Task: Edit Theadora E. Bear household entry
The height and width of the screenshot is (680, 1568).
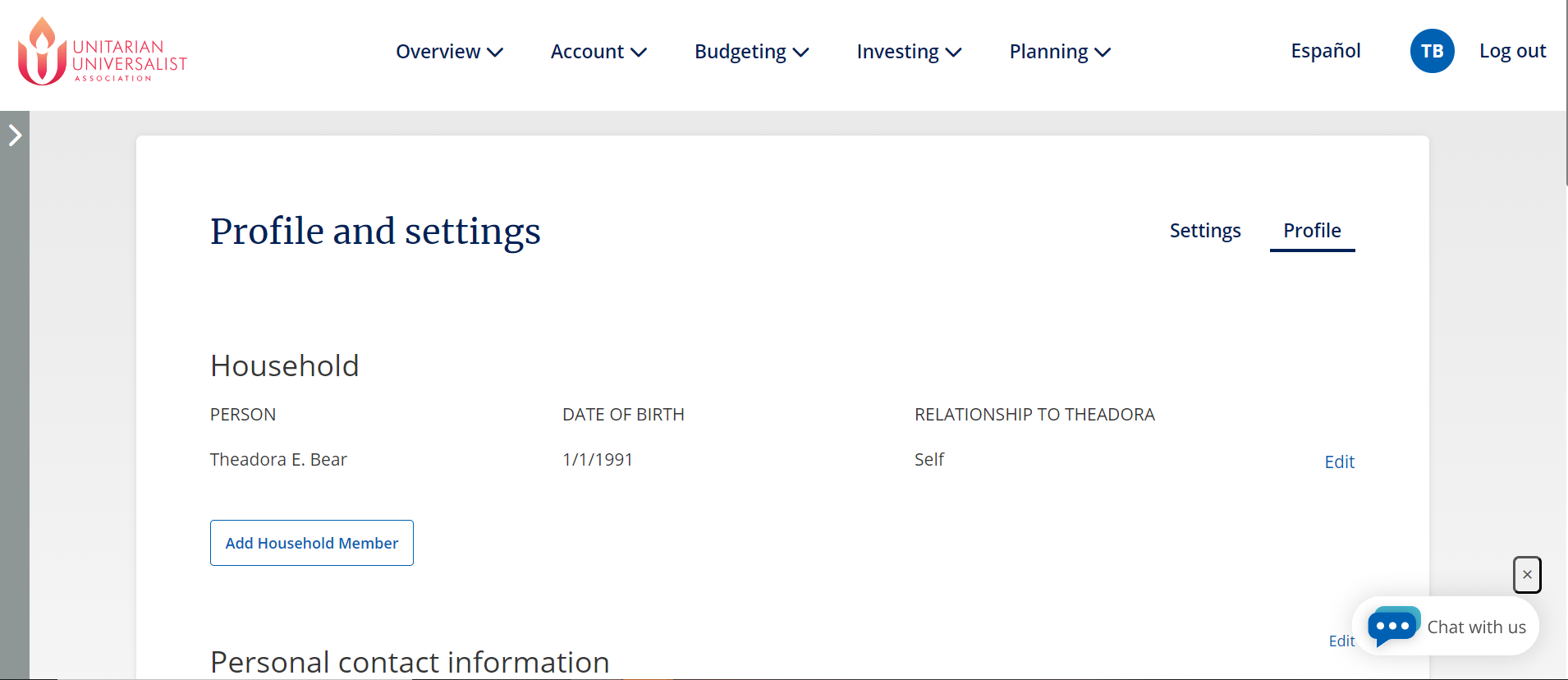Action: point(1339,462)
